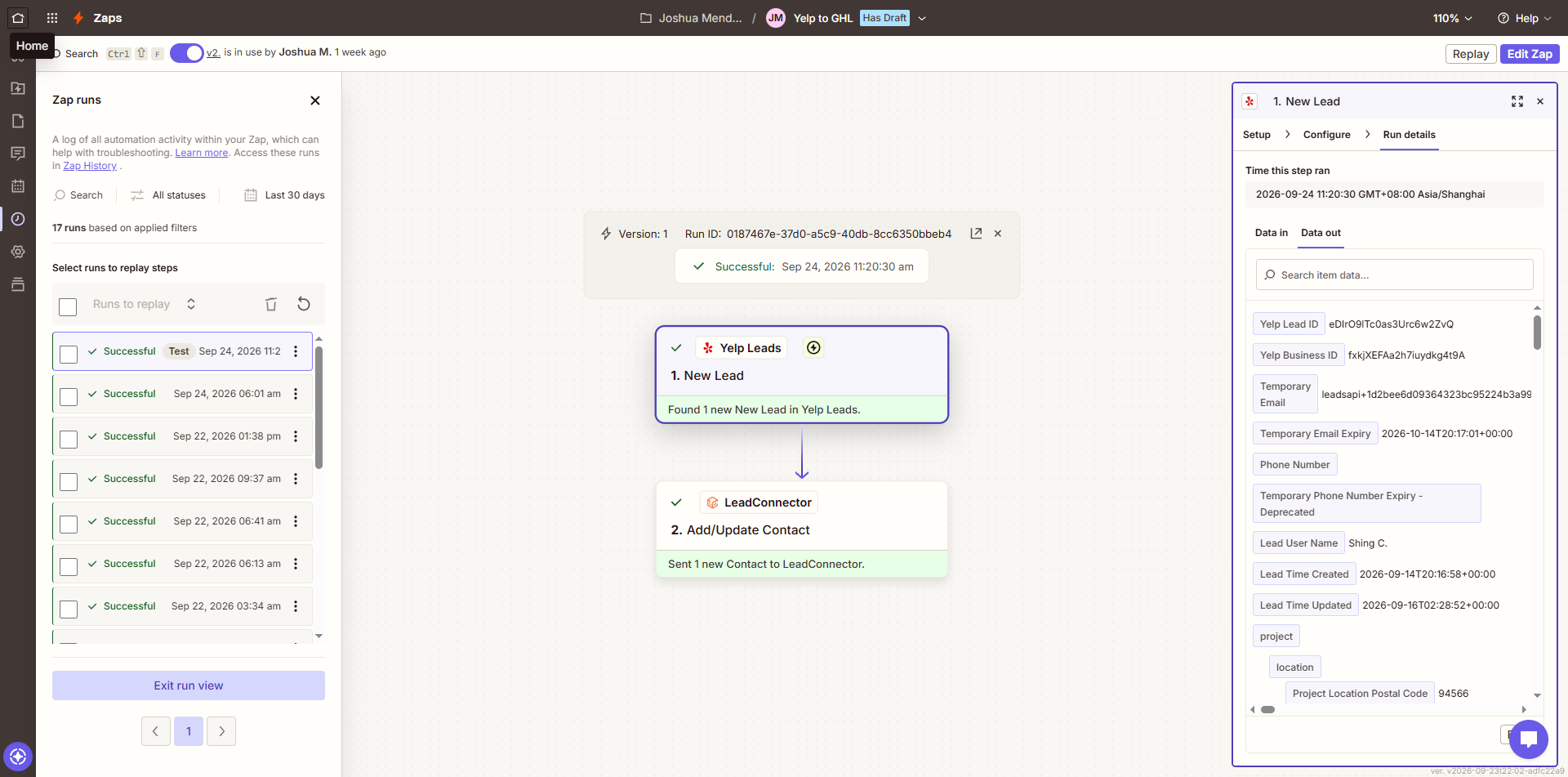Click Exit run view button
Image resolution: width=1568 pixels, height=777 pixels.
pyautogui.click(x=189, y=685)
